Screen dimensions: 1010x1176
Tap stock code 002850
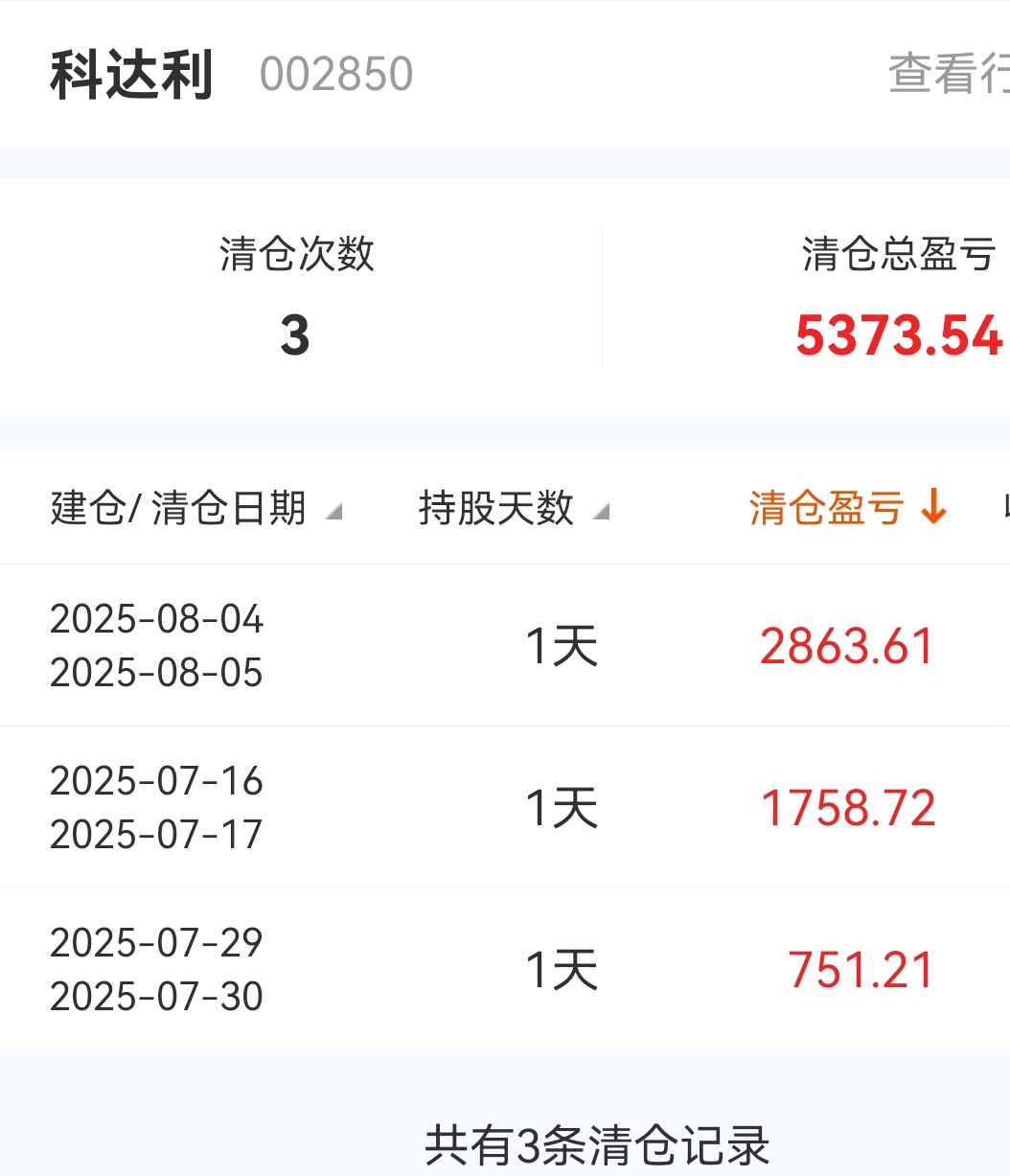click(x=336, y=75)
